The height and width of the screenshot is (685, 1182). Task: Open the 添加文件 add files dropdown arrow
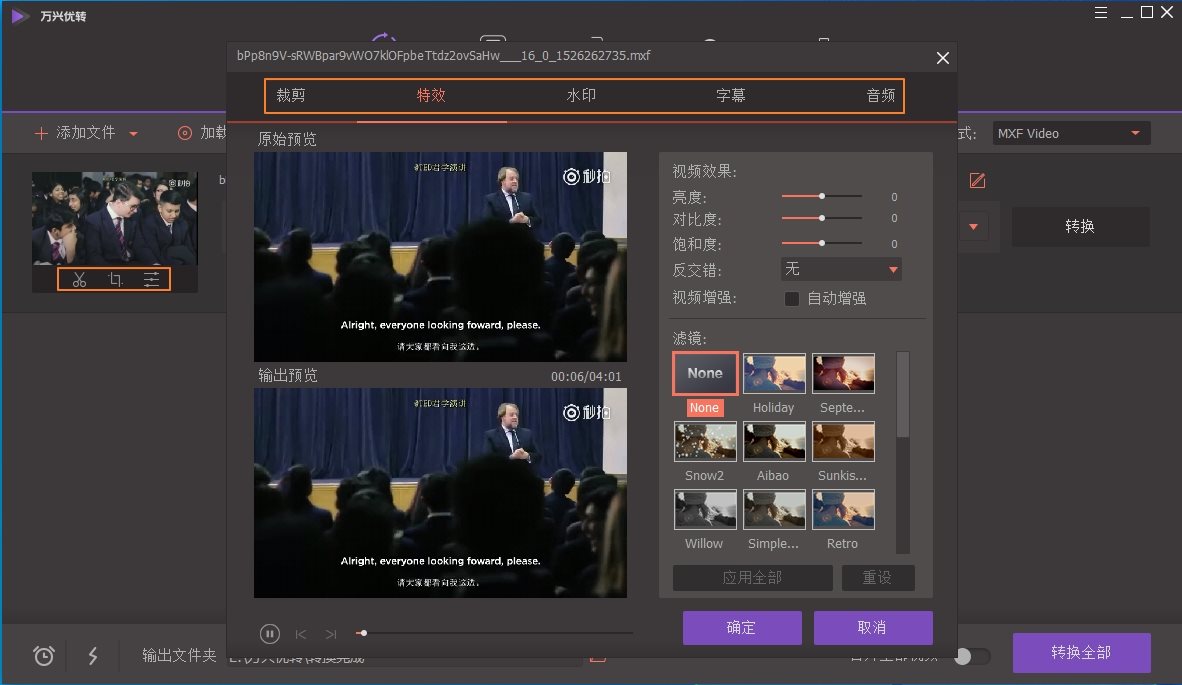(x=135, y=132)
